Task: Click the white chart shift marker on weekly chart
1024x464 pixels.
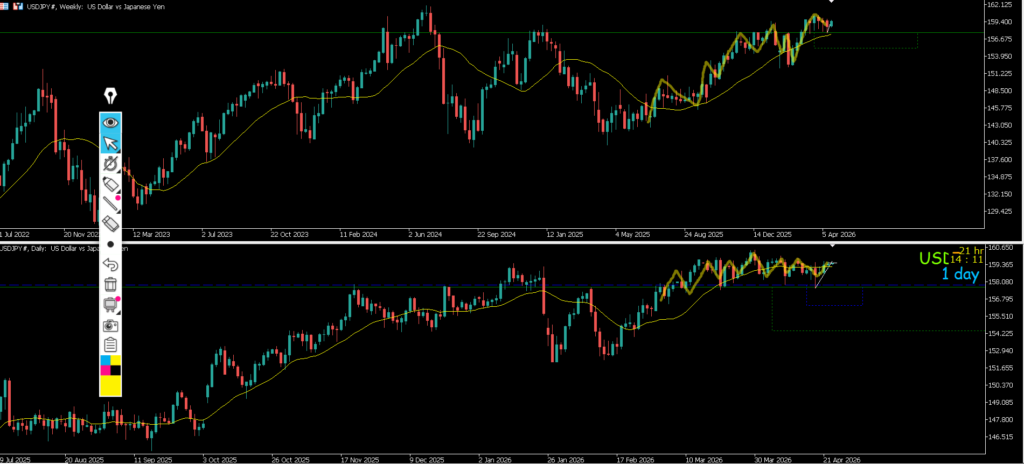Action: coord(832,3)
